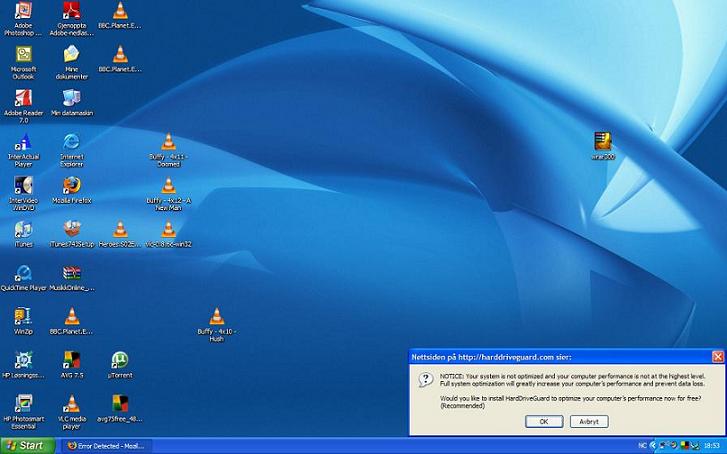Screen dimensions: 727x454
Task: Open the Min datamaskin icon
Action: point(71,98)
